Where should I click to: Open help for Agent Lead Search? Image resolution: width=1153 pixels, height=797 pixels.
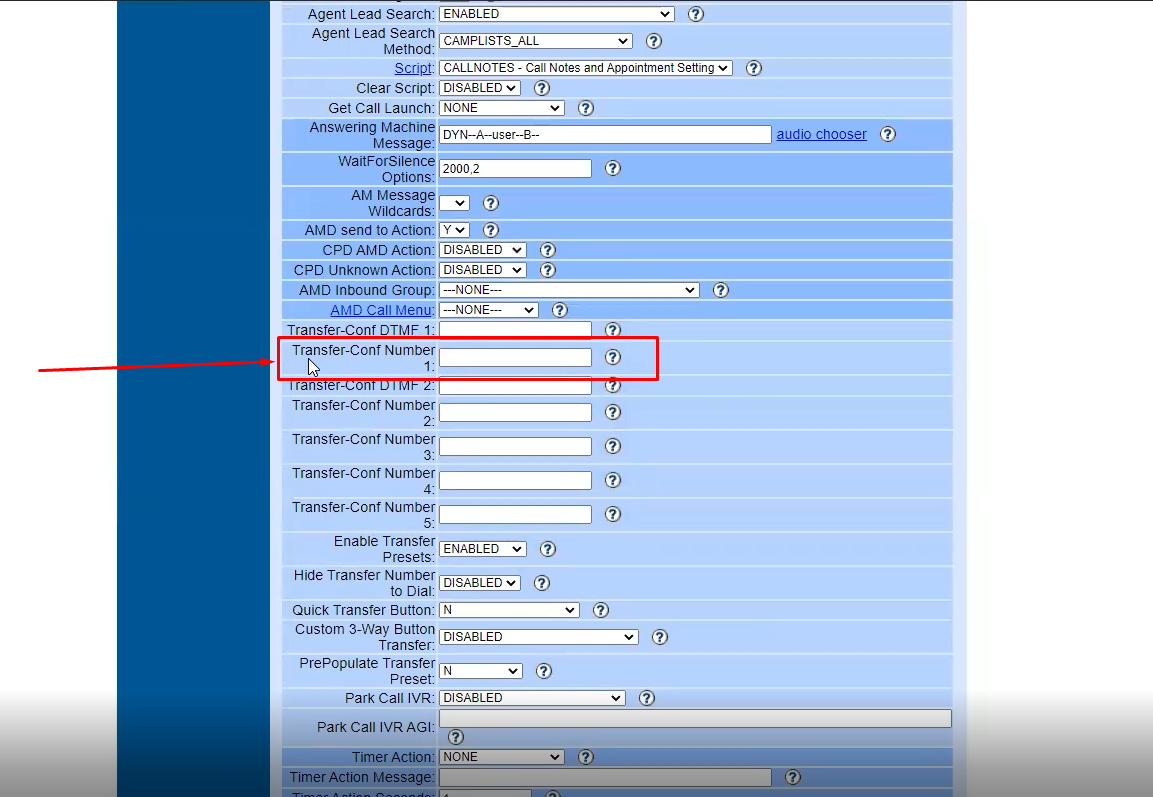[x=696, y=14]
